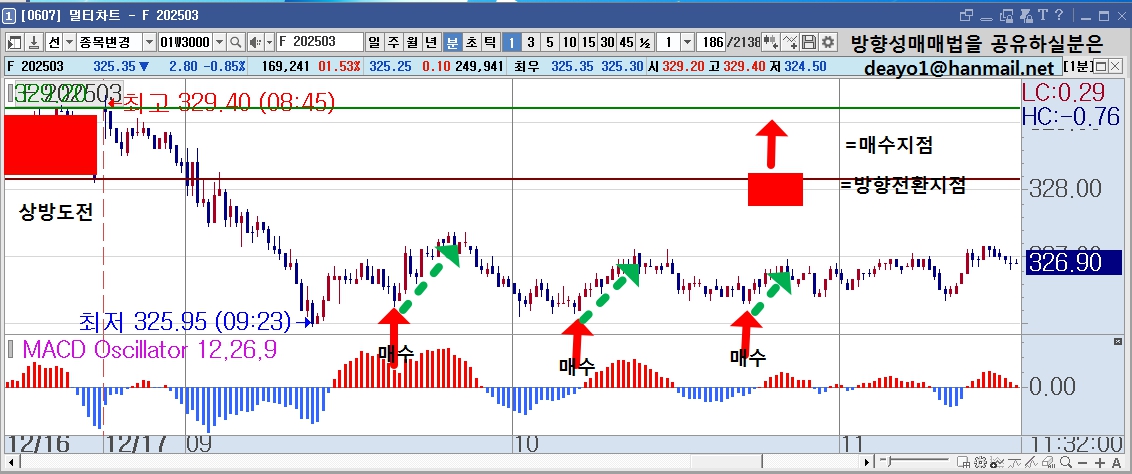Click the [1분] period label
1132x474 pixels.
pos(1079,68)
